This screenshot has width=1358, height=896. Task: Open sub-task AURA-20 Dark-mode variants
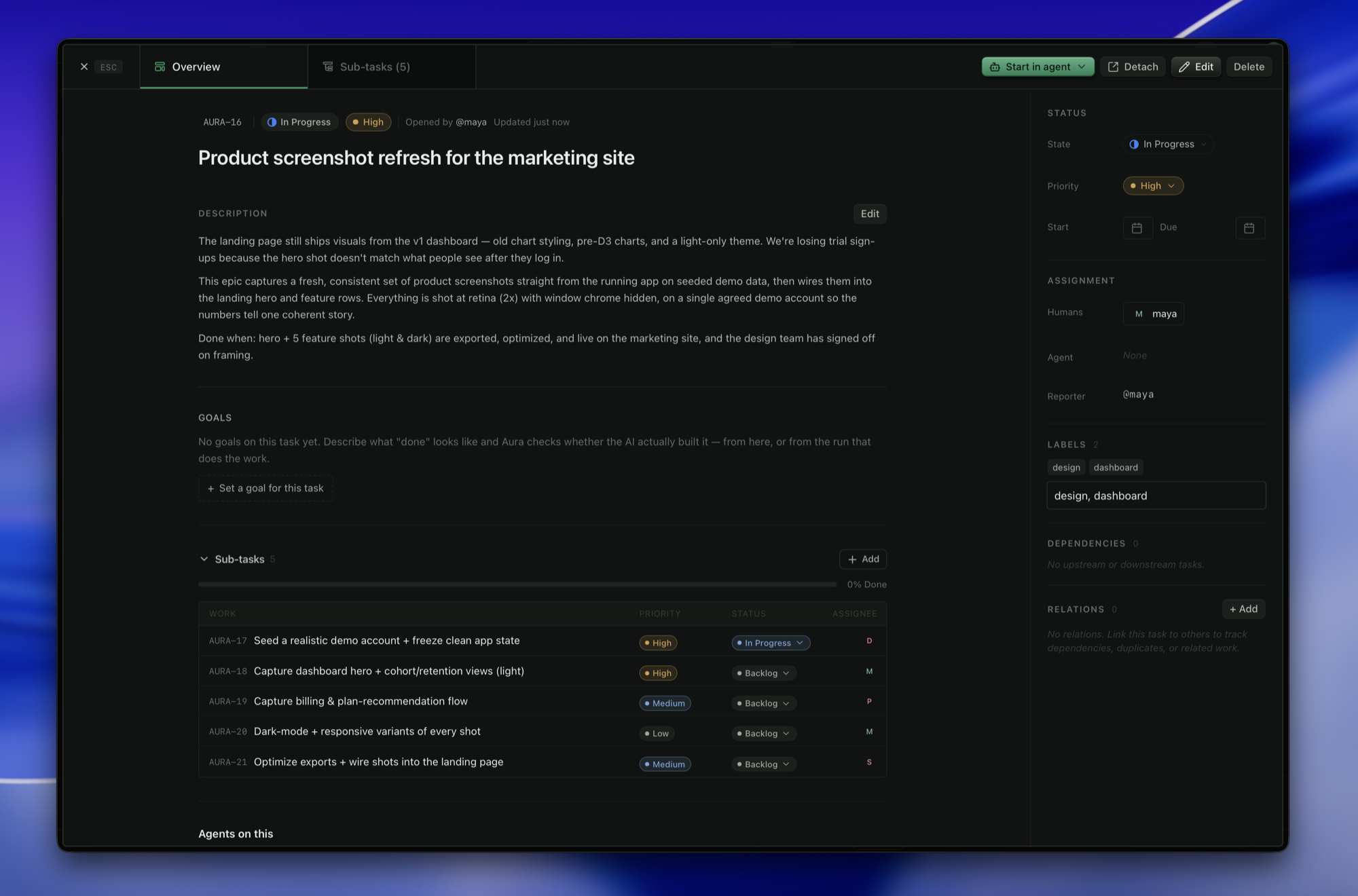[367, 732]
